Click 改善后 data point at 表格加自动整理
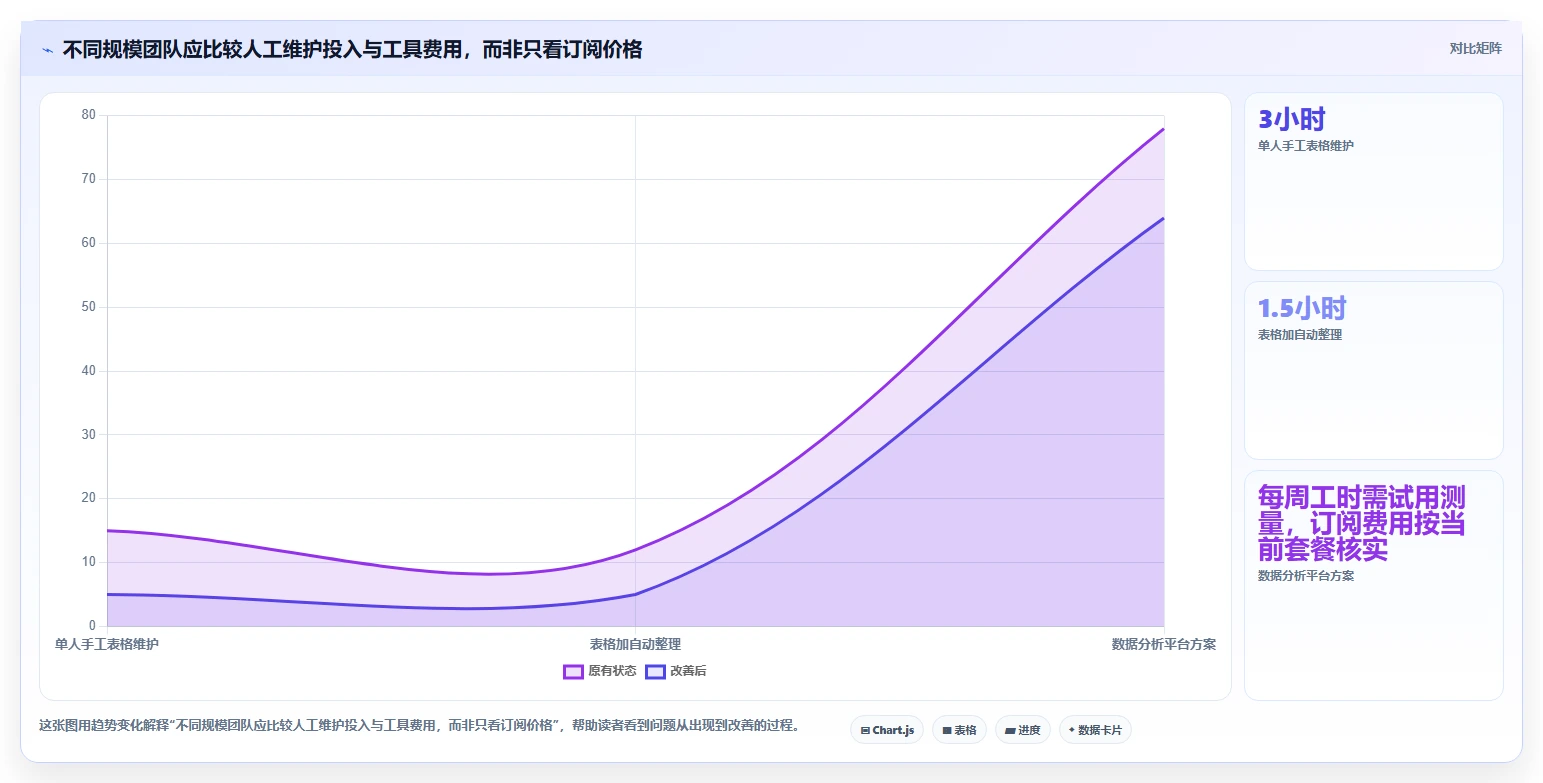The height and width of the screenshot is (783, 1543). [635, 594]
